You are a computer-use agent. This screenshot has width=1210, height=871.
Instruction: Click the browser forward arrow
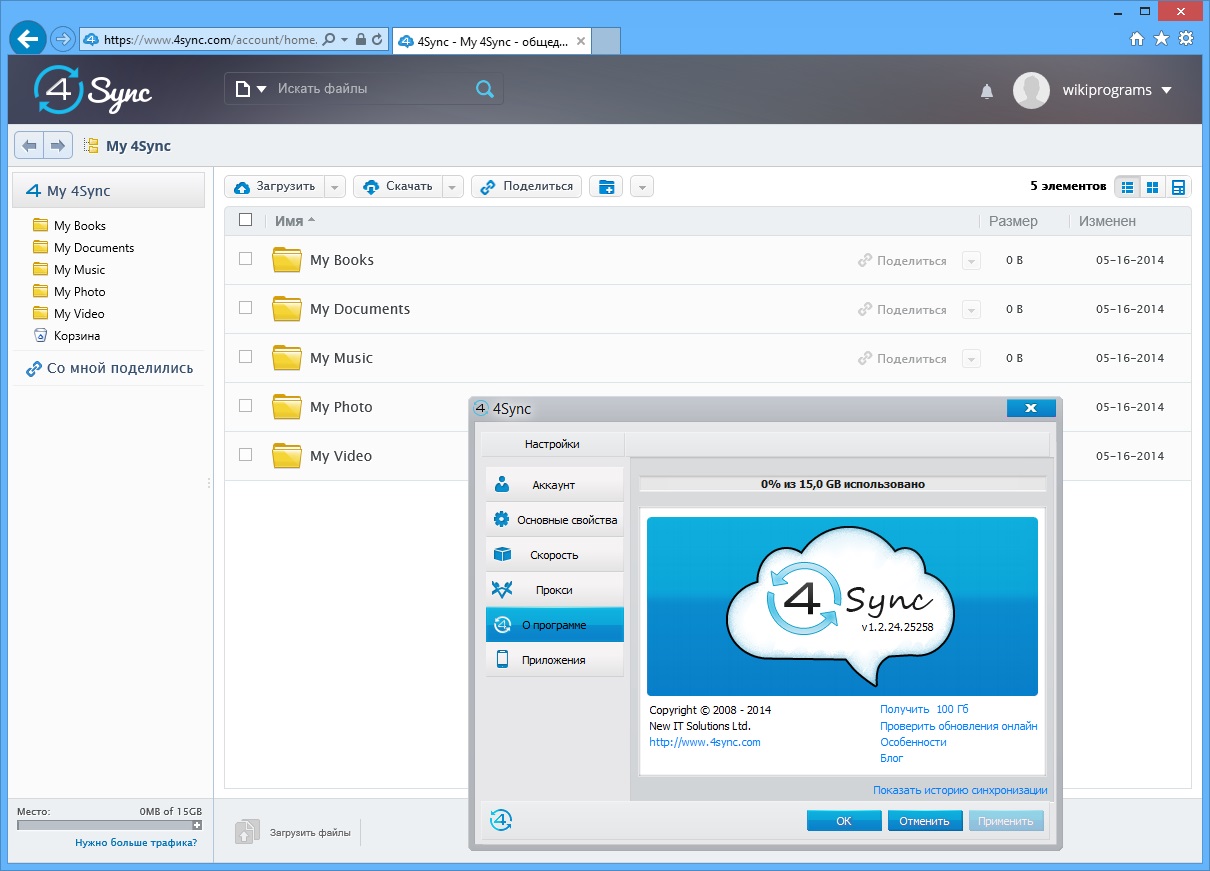coord(62,39)
